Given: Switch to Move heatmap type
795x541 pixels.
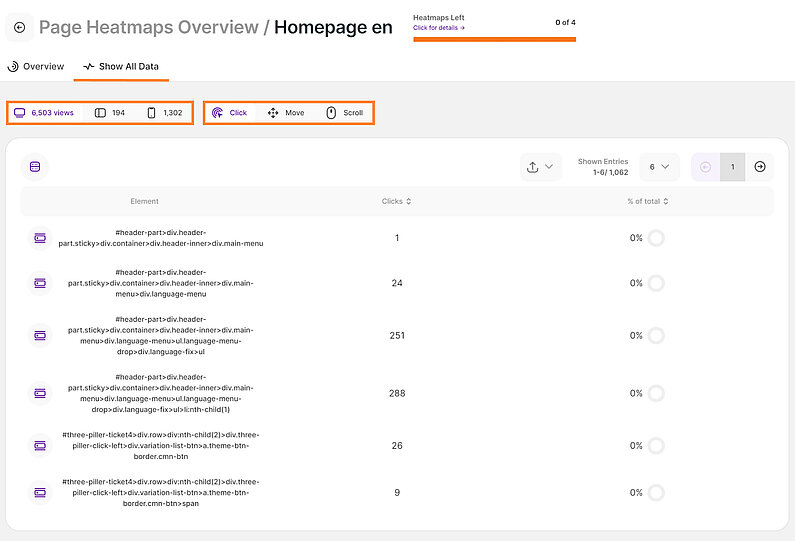Looking at the screenshot, I should (285, 113).
